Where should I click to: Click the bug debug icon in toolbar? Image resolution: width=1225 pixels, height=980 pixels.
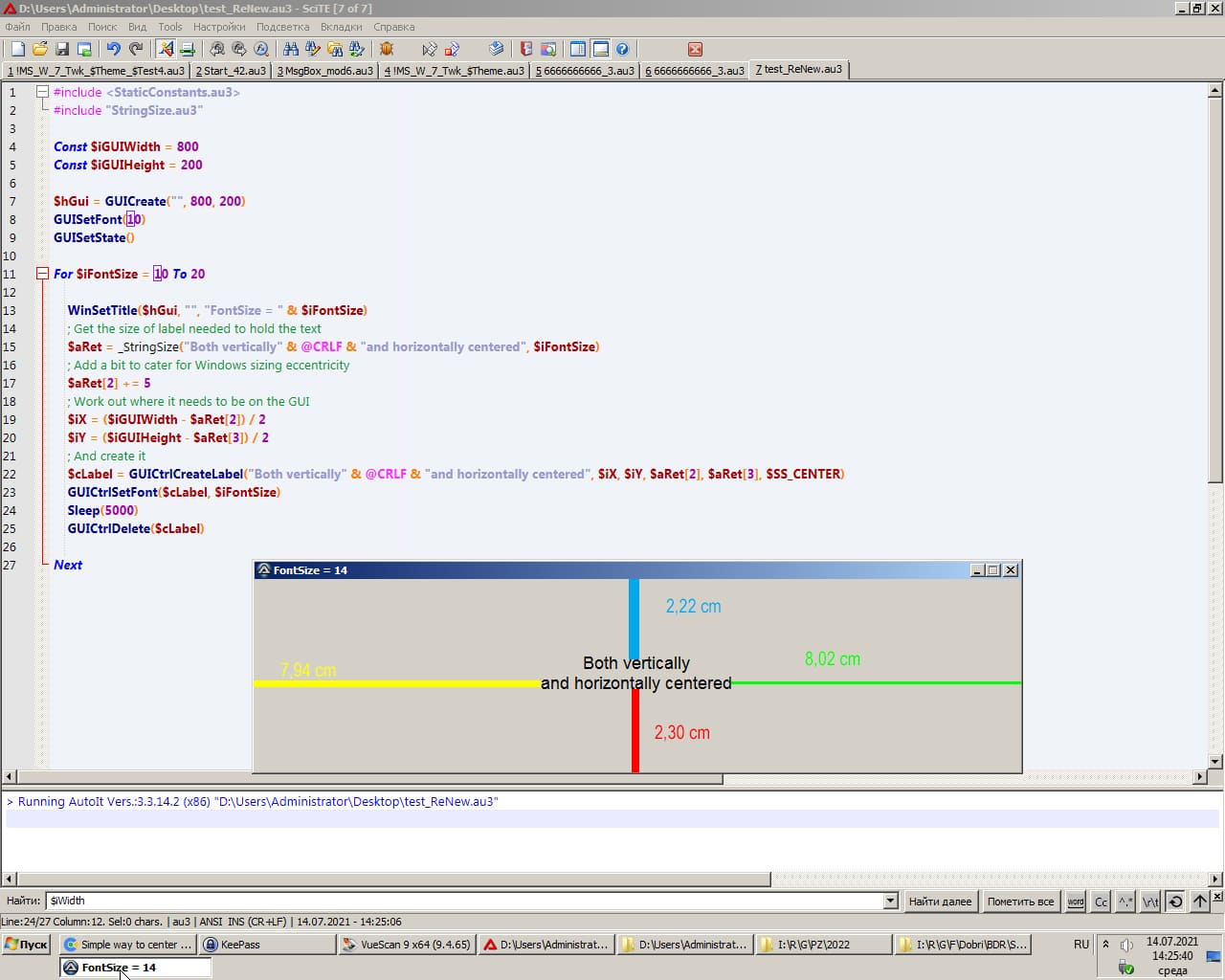point(387,49)
